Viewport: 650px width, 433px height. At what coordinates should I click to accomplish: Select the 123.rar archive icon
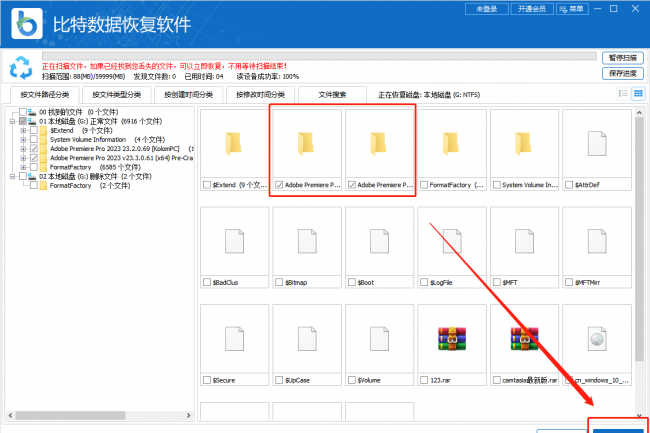click(452, 339)
